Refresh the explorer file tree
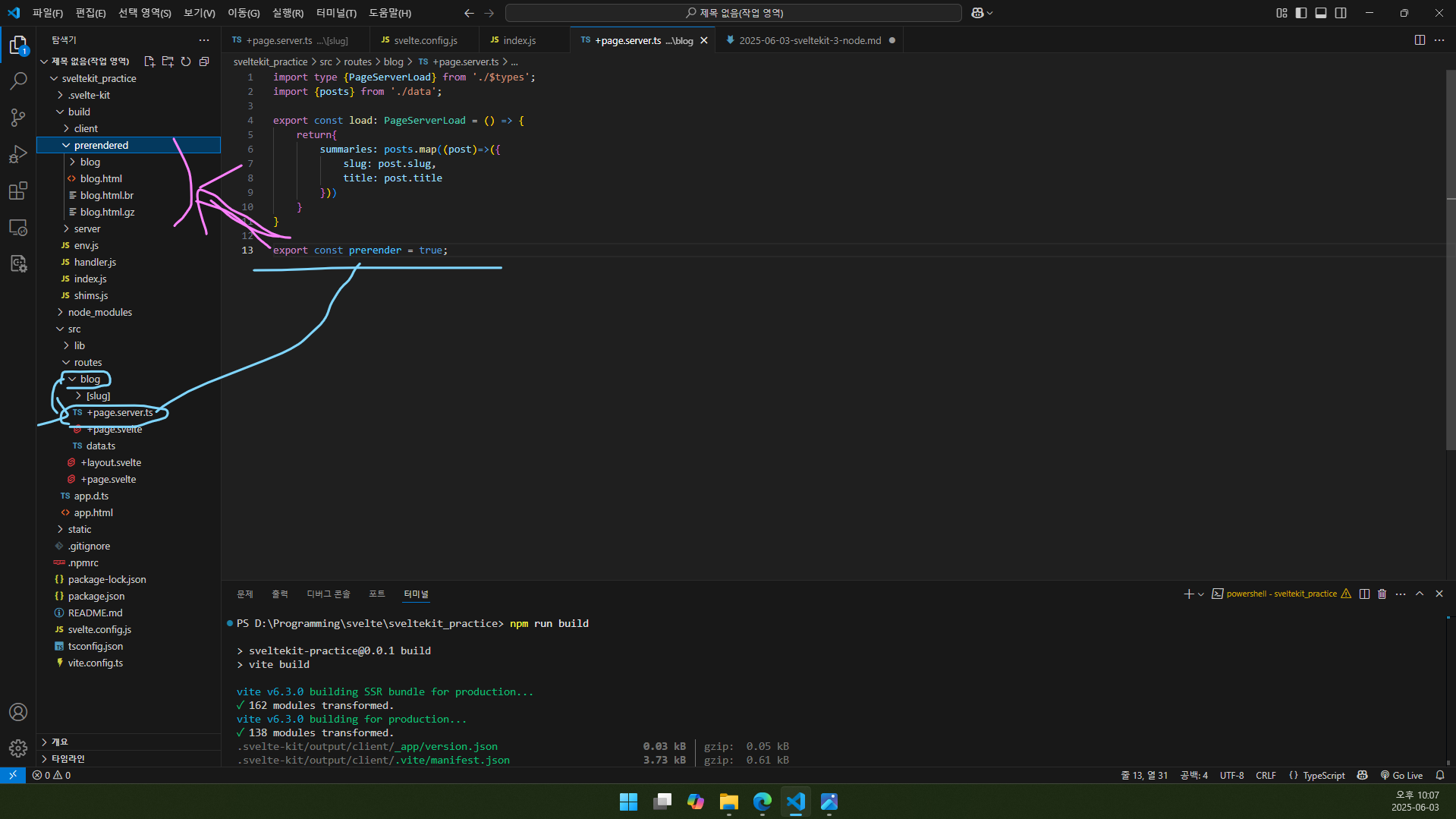Viewport: 1456px width, 819px height. click(186, 61)
